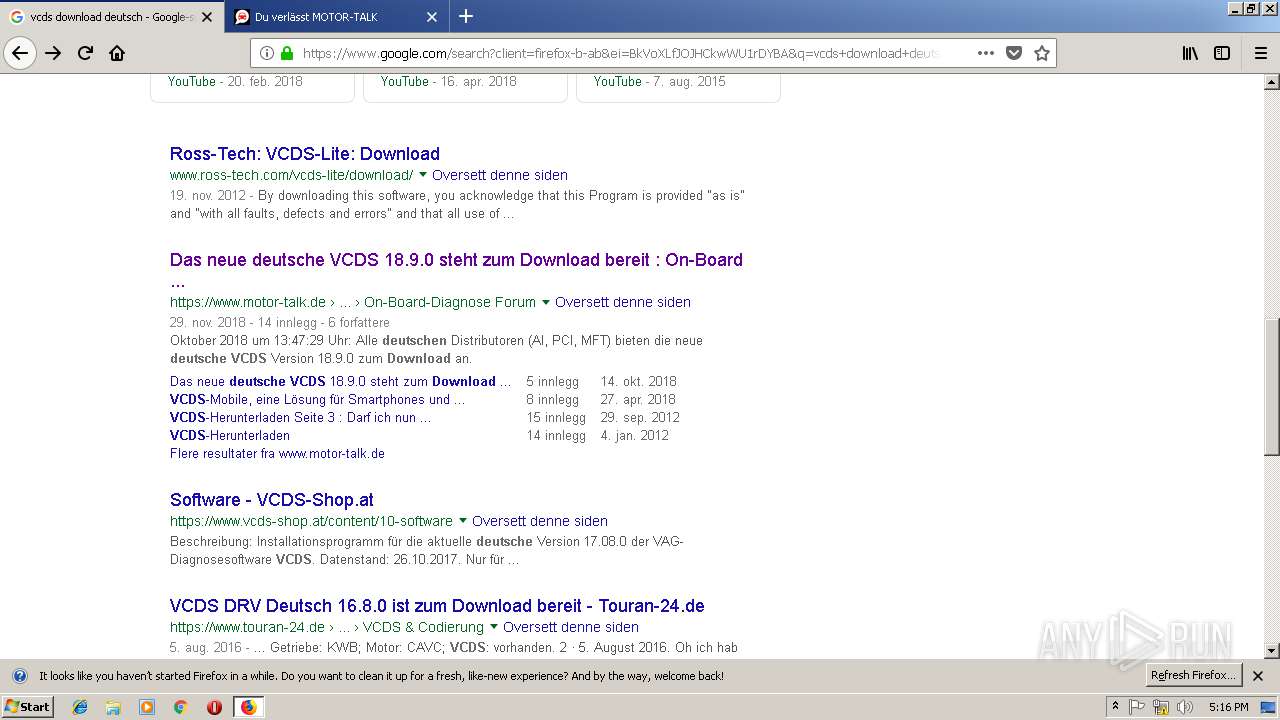Open page actions three-dot menu

986,53
